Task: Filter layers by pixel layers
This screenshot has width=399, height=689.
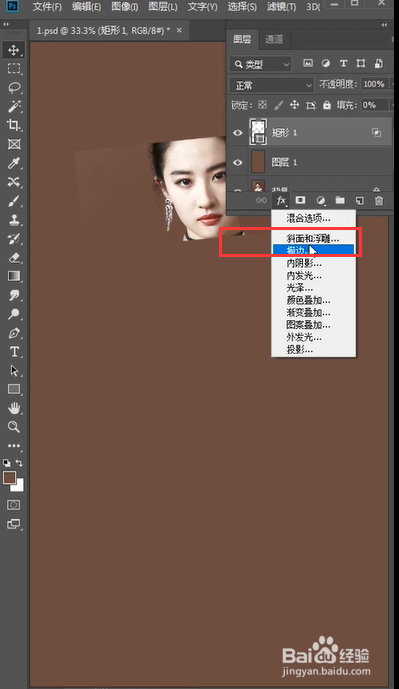Action: click(308, 64)
